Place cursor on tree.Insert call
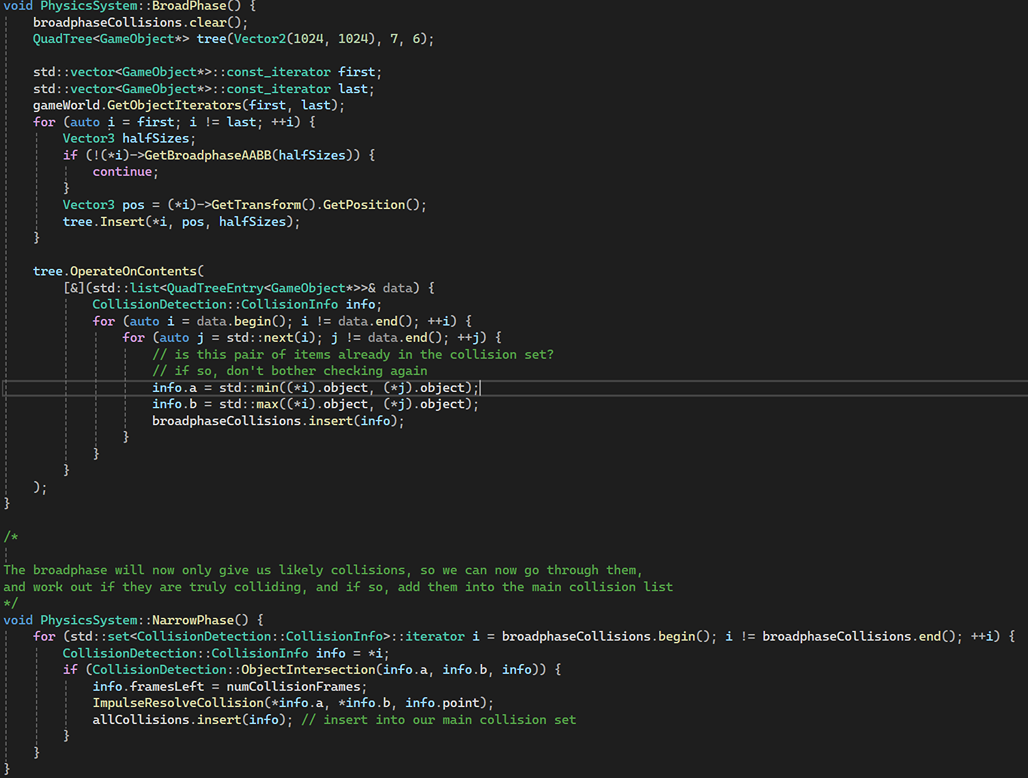The width and height of the screenshot is (1028, 778). [100, 221]
